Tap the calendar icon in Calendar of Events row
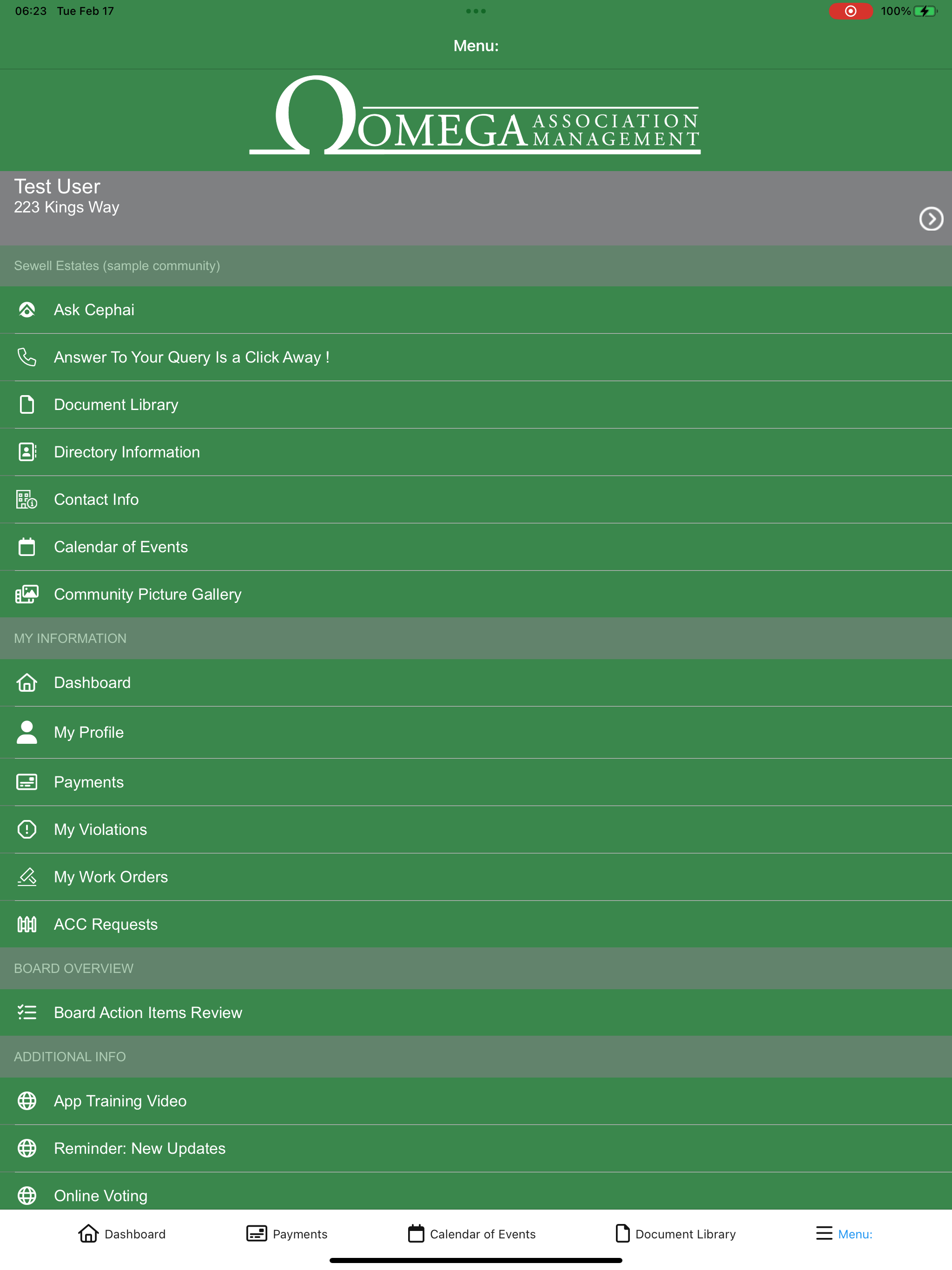Image resolution: width=952 pixels, height=1270 pixels. 27,547
